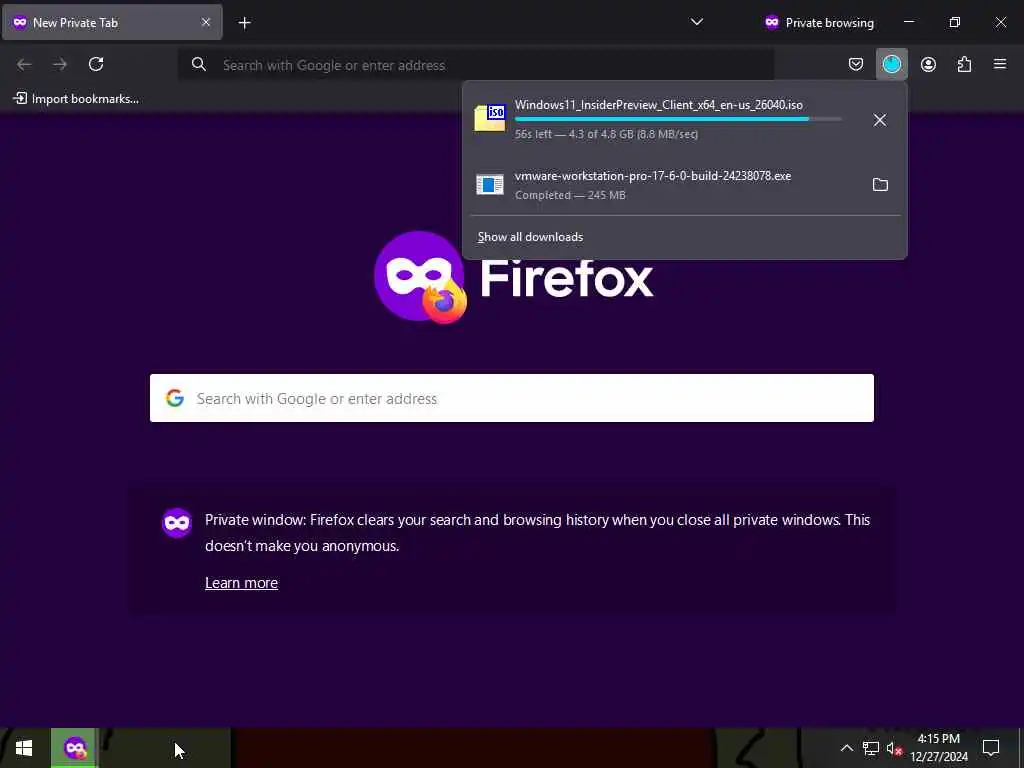Screen dimensions: 1024x768
Task: Click the Windows11_InsiderPreview ISO file name
Action: point(658,104)
